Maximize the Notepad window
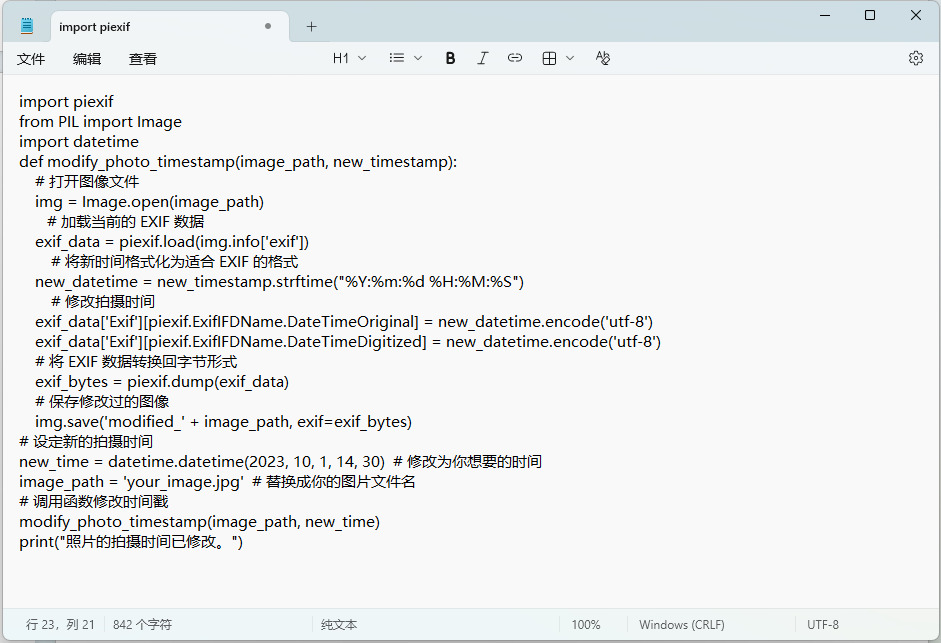The height and width of the screenshot is (643, 941). pyautogui.click(x=870, y=15)
